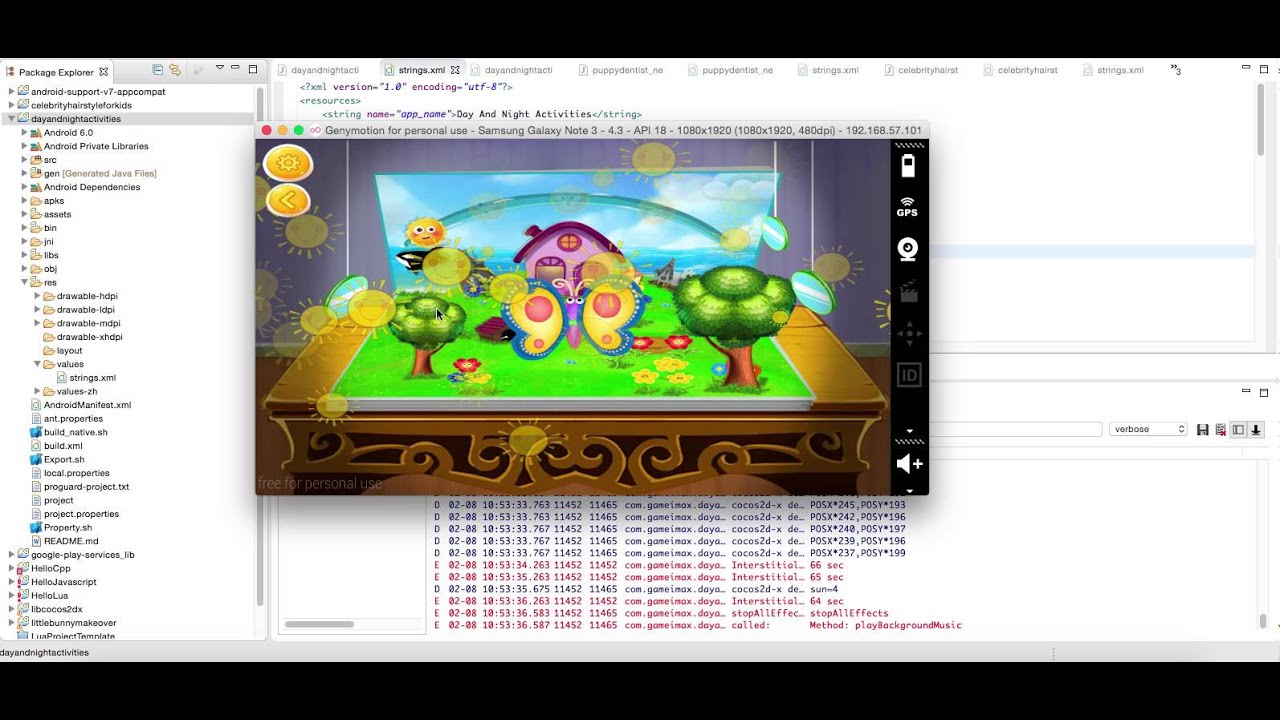Viewport: 1280px width, 720px height.
Task: Click the LogCat search filter field
Action: pyautogui.click(x=1015, y=429)
